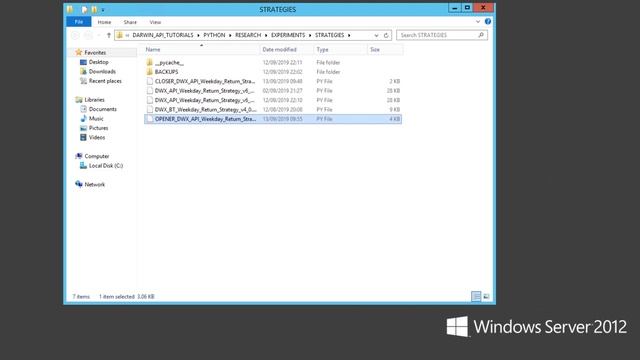Open Desktop from Favorites
This screenshot has width=640, height=360.
click(98, 62)
